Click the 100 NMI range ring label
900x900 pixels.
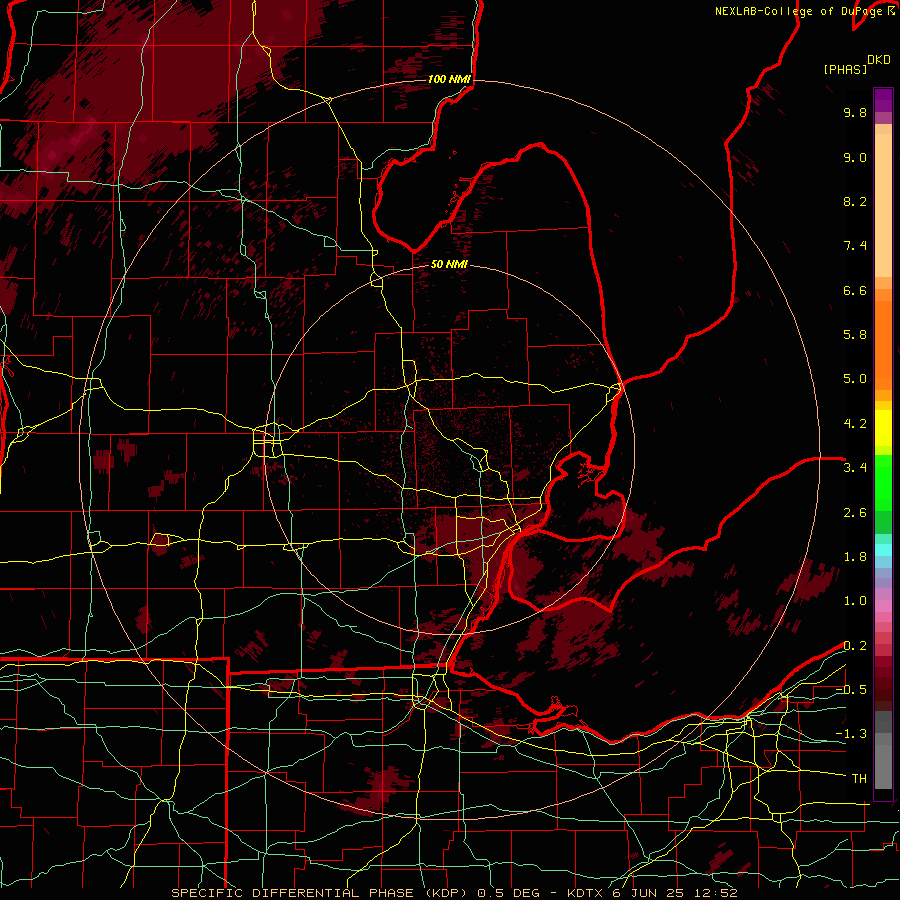[449, 79]
